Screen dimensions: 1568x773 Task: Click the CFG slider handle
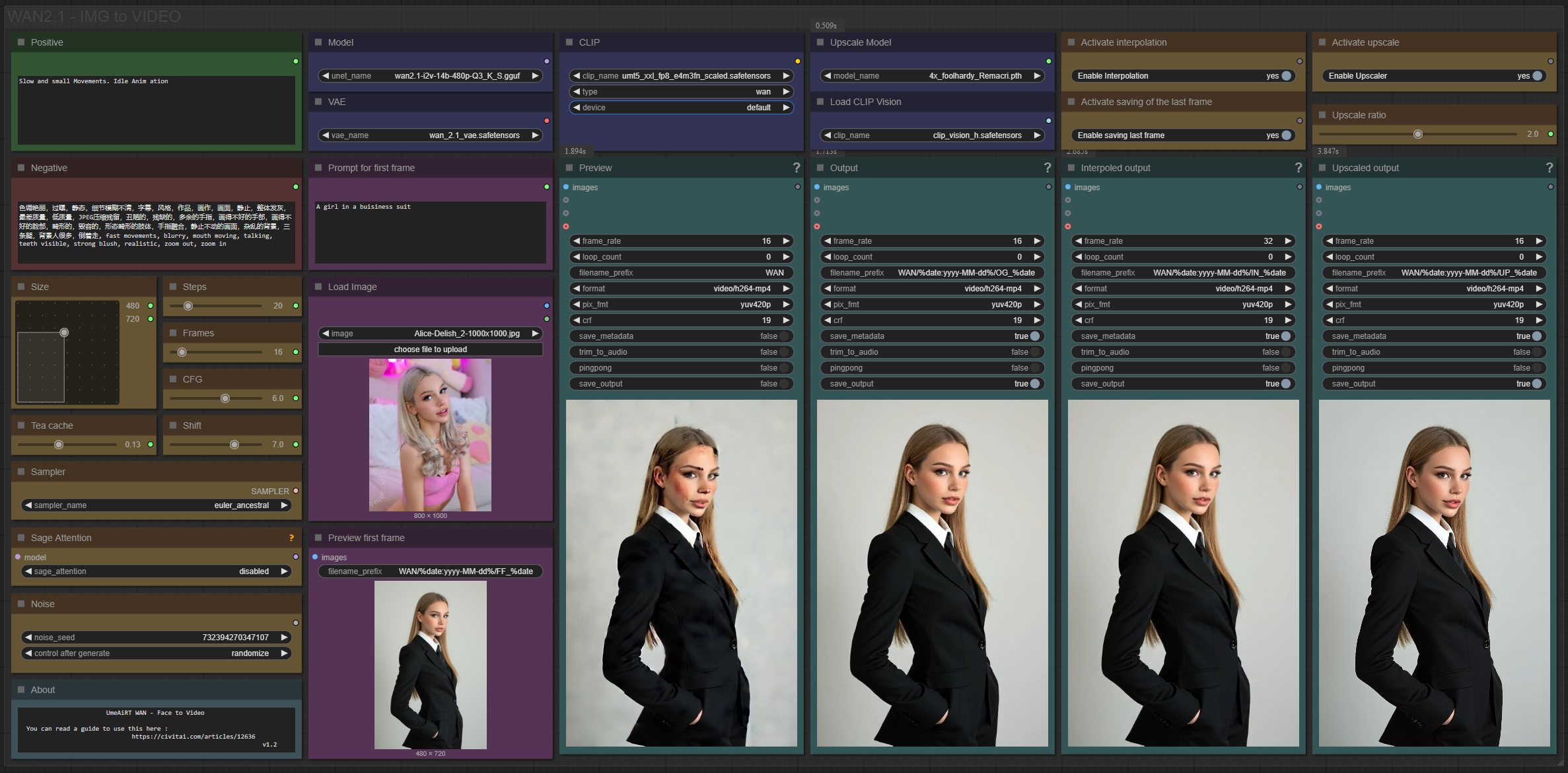225,398
